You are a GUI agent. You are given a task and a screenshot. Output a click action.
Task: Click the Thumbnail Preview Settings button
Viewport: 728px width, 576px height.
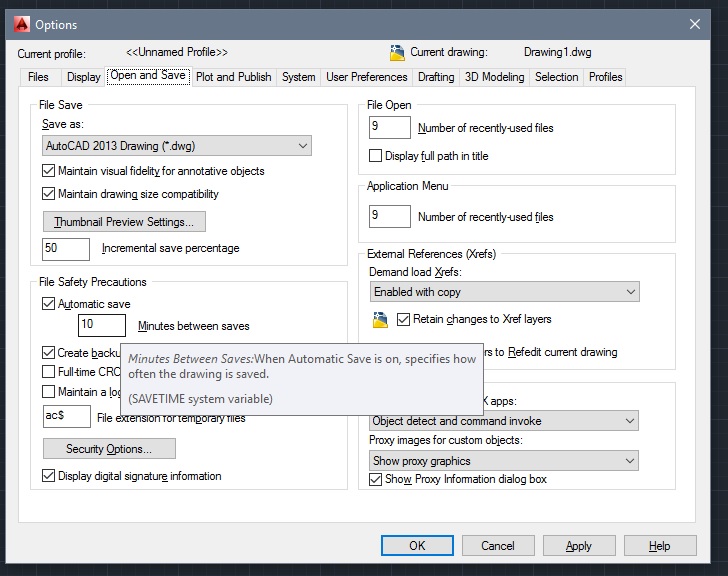125,221
